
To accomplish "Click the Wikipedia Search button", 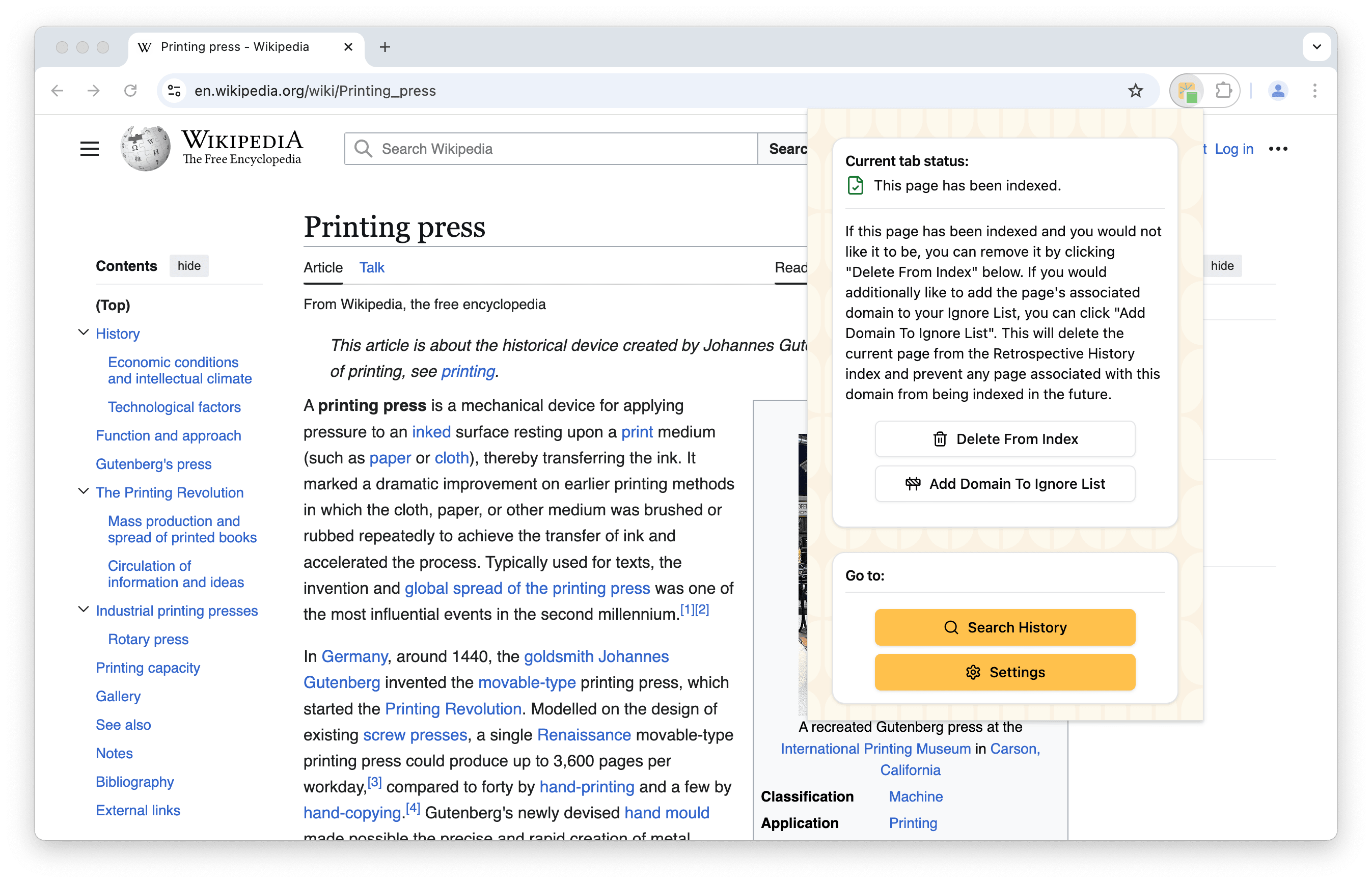I will point(783,149).
